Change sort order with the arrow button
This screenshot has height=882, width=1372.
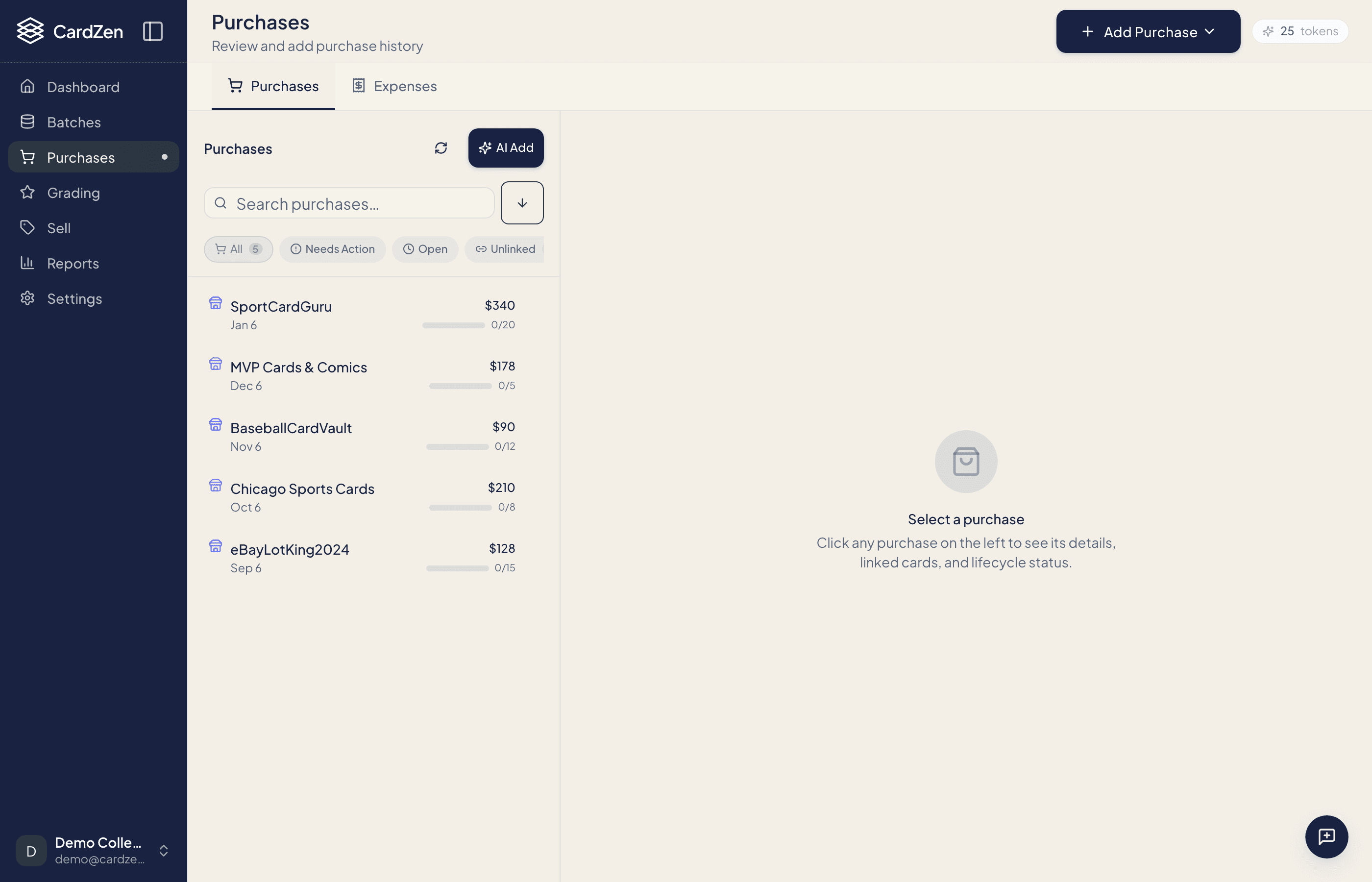click(522, 203)
